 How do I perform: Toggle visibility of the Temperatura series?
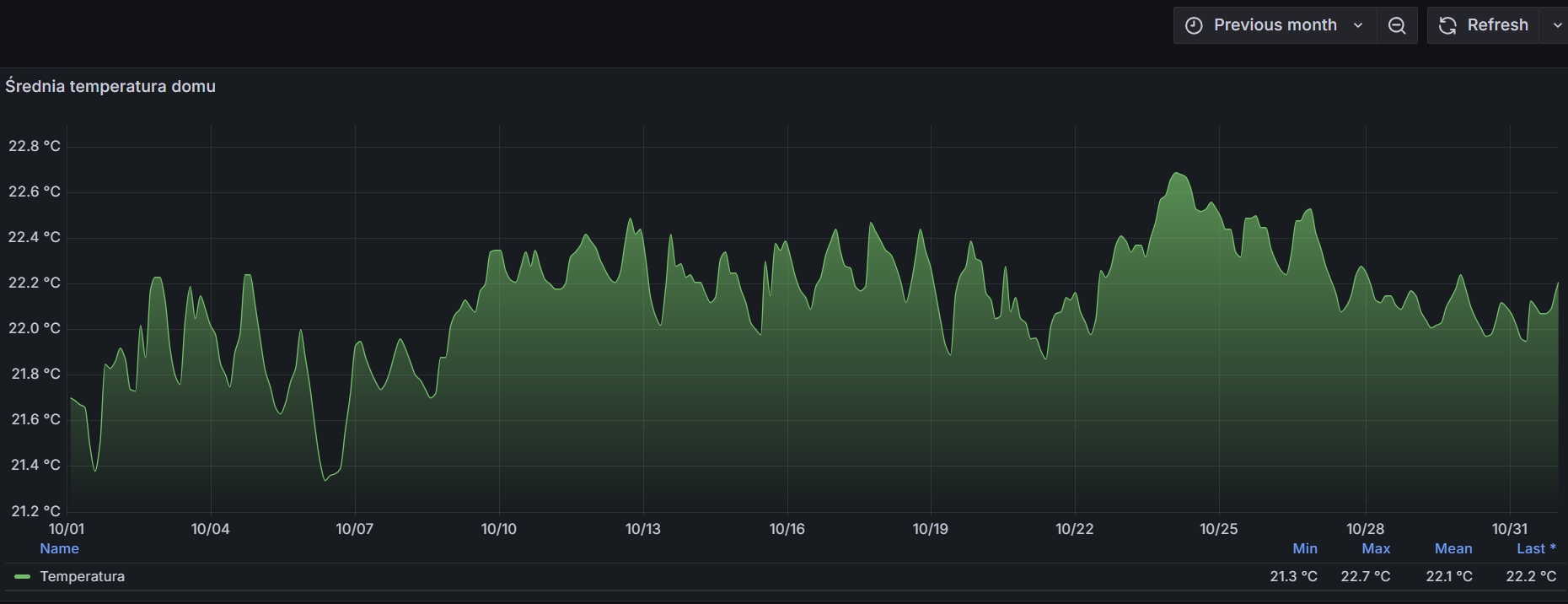[83, 577]
